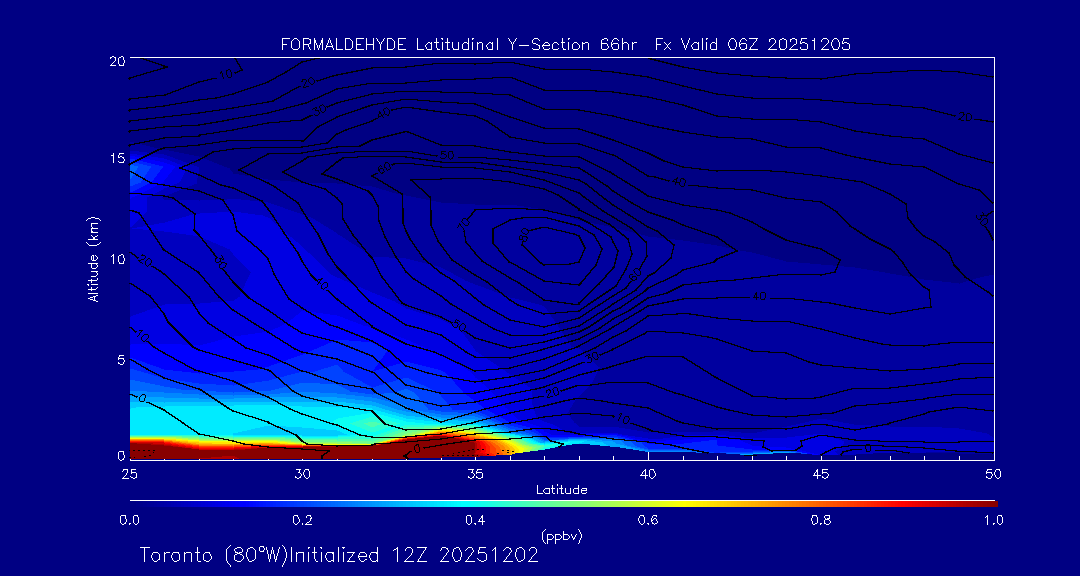1080x576 pixels.
Task: Click the FORMALDEHYDE plot title text
Action: [565, 45]
